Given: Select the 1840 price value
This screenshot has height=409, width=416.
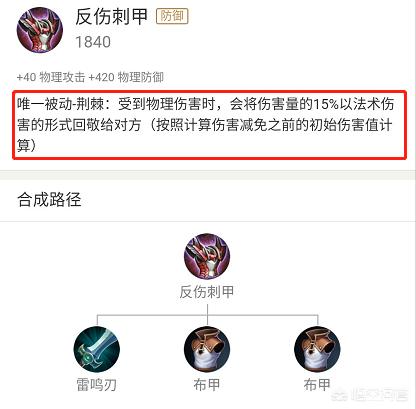Looking at the screenshot, I should click(x=93, y=42).
